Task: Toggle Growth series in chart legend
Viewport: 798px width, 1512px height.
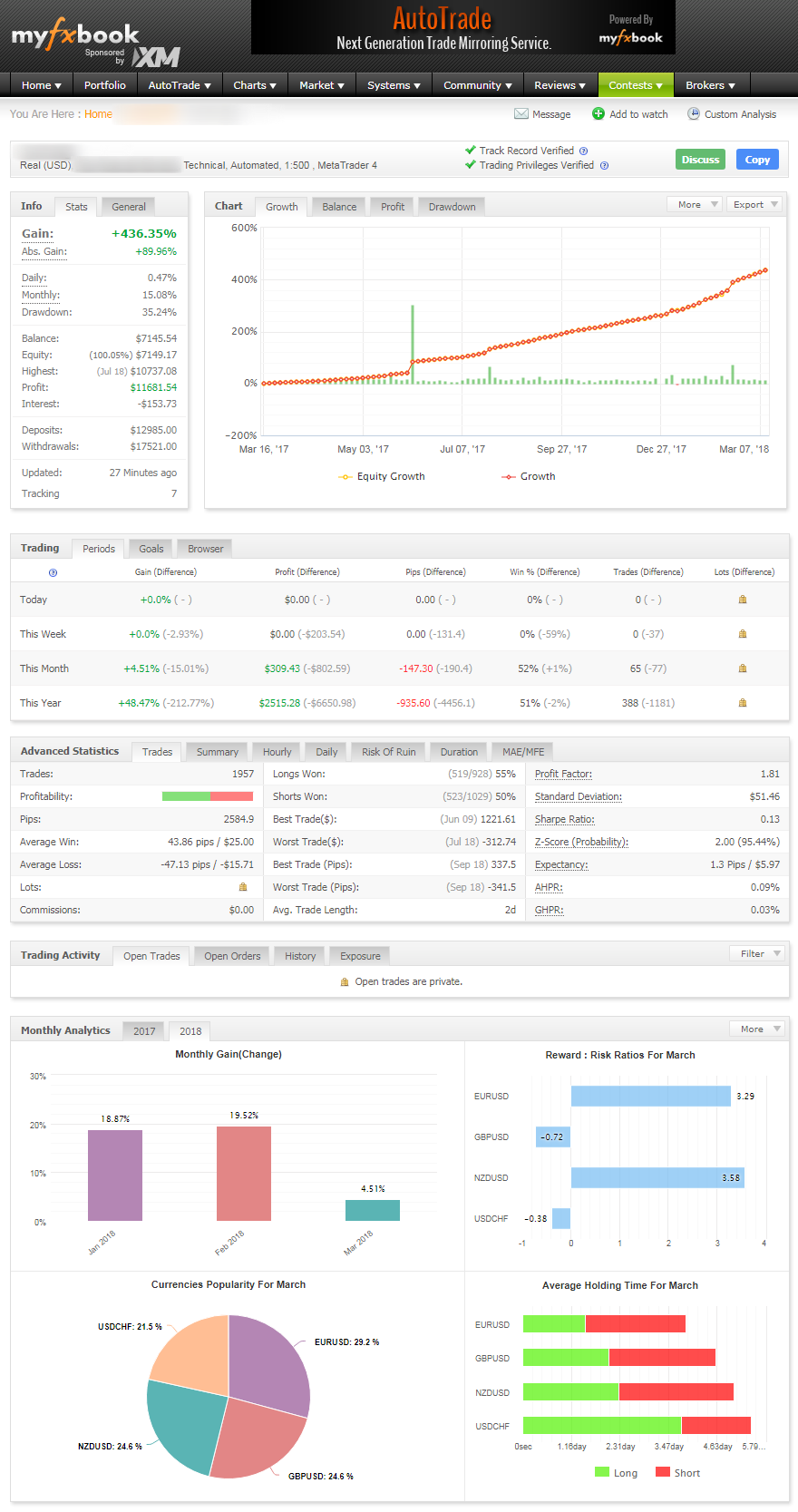Action: tap(529, 477)
